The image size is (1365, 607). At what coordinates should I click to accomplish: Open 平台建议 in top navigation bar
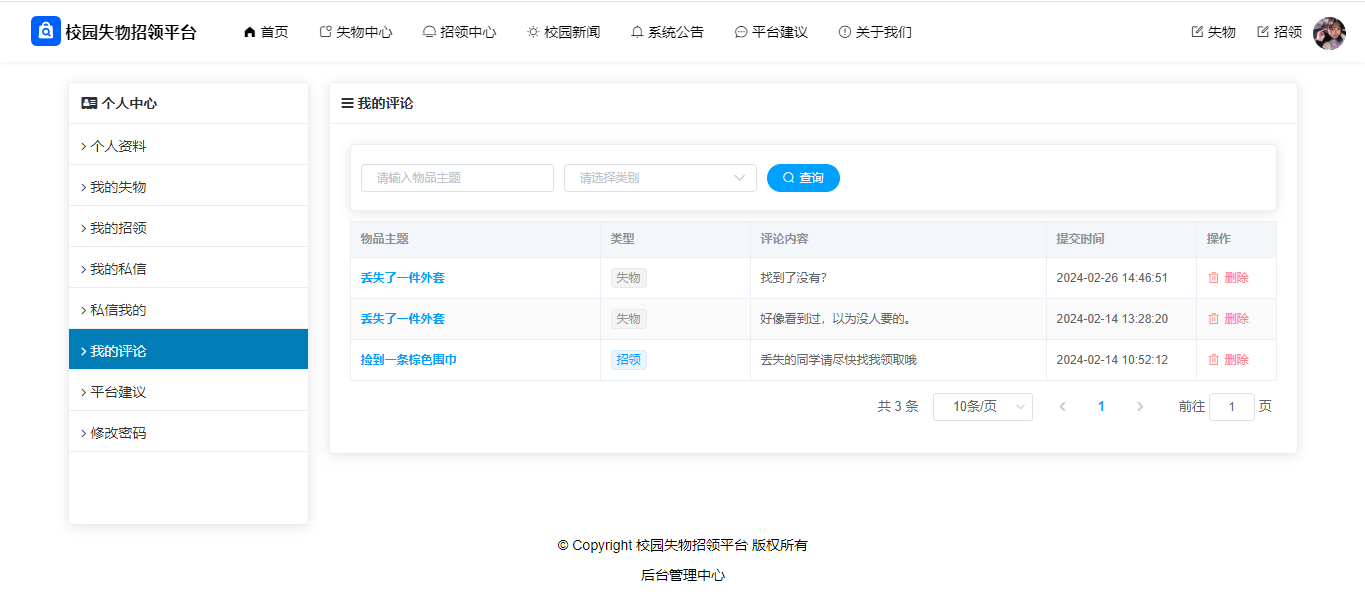771,32
